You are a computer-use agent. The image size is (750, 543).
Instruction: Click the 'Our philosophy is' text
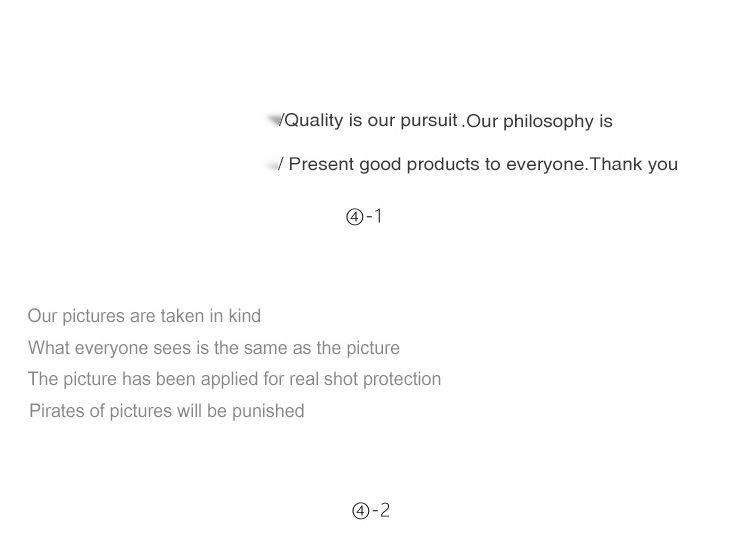pyautogui.click(x=539, y=122)
